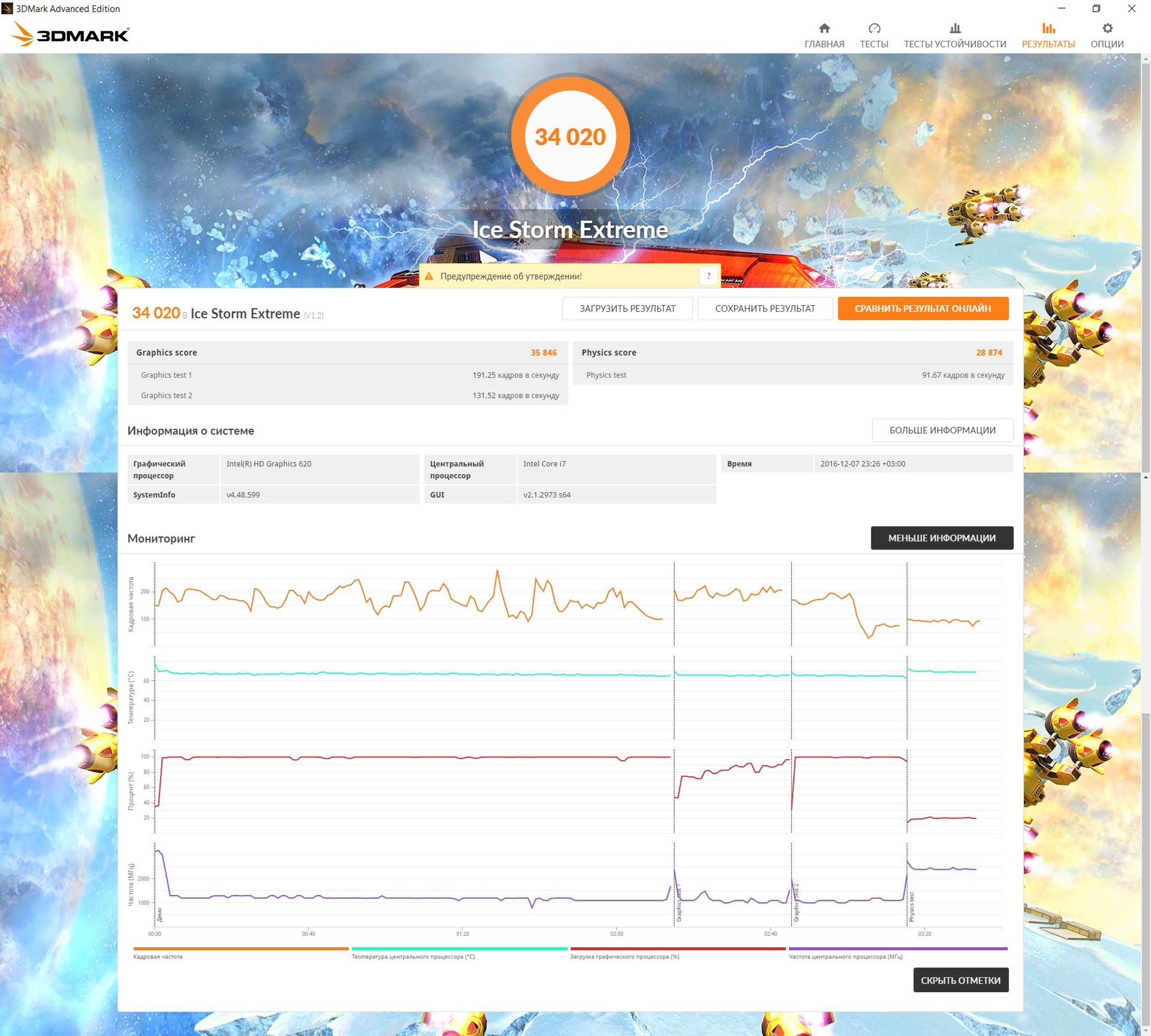Click the Информация о системе heading
Screen dimensions: 1151x1036
(x=190, y=431)
